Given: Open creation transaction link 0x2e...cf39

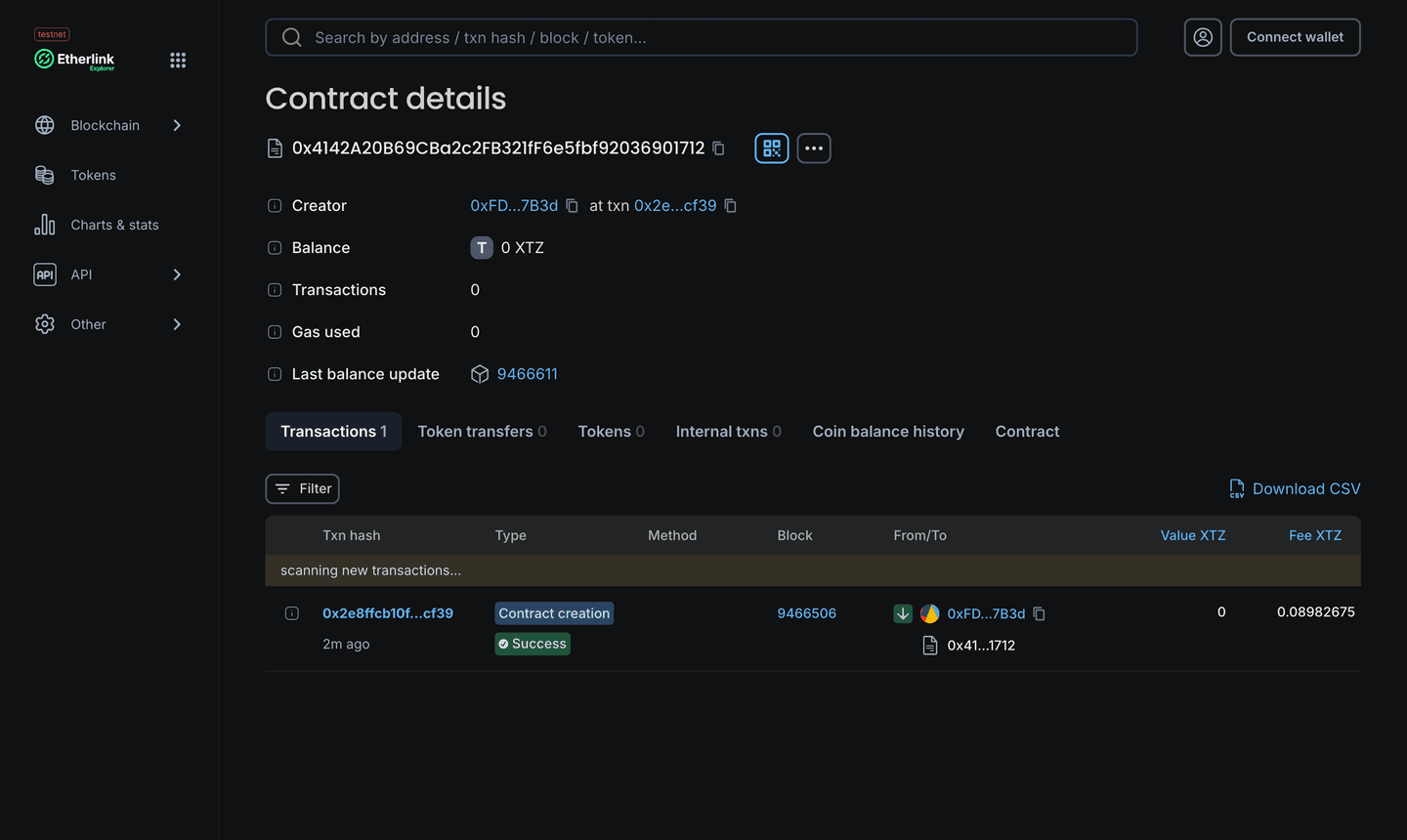Looking at the screenshot, I should click(x=675, y=206).
